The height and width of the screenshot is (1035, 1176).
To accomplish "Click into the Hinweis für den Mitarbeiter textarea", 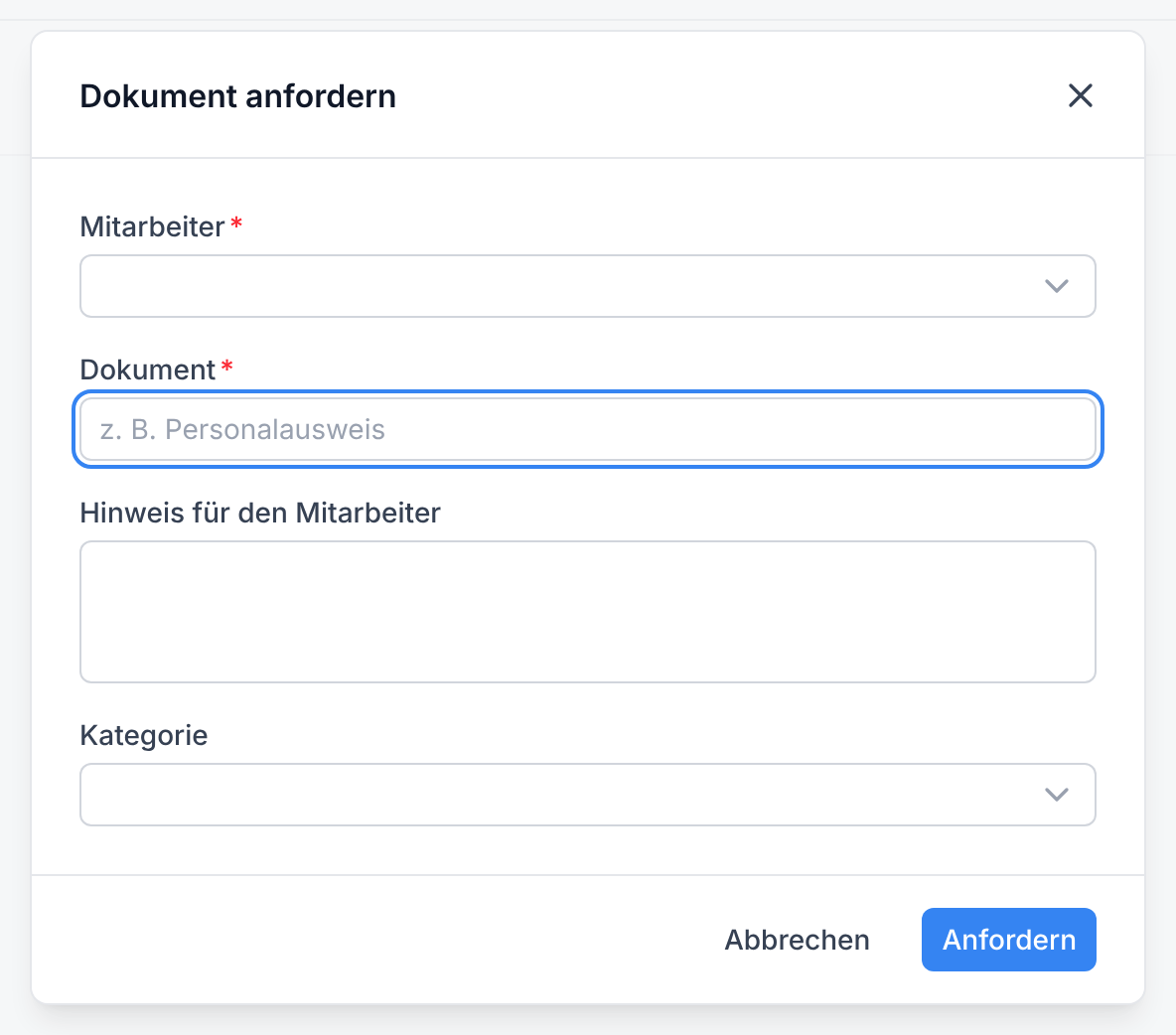I will pos(587,611).
